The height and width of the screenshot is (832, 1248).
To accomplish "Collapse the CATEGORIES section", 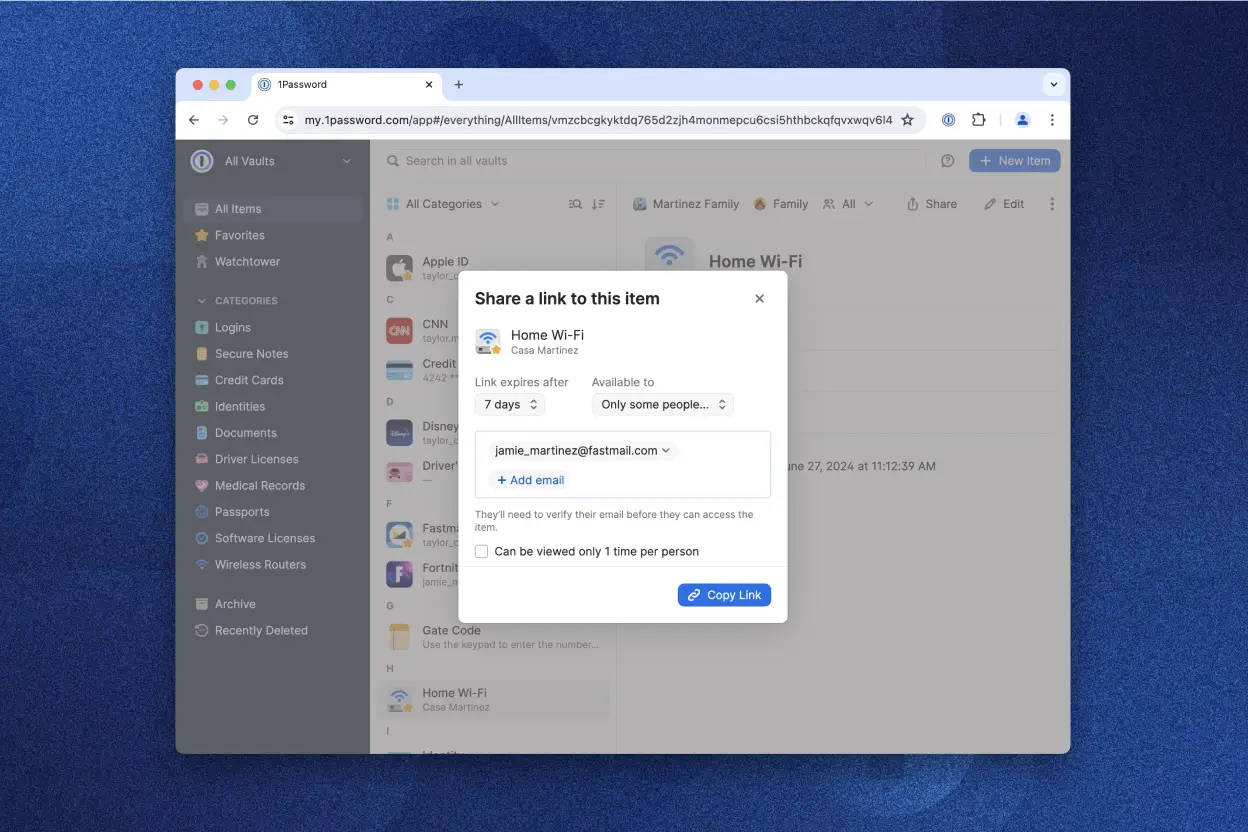I will pyautogui.click(x=238, y=300).
